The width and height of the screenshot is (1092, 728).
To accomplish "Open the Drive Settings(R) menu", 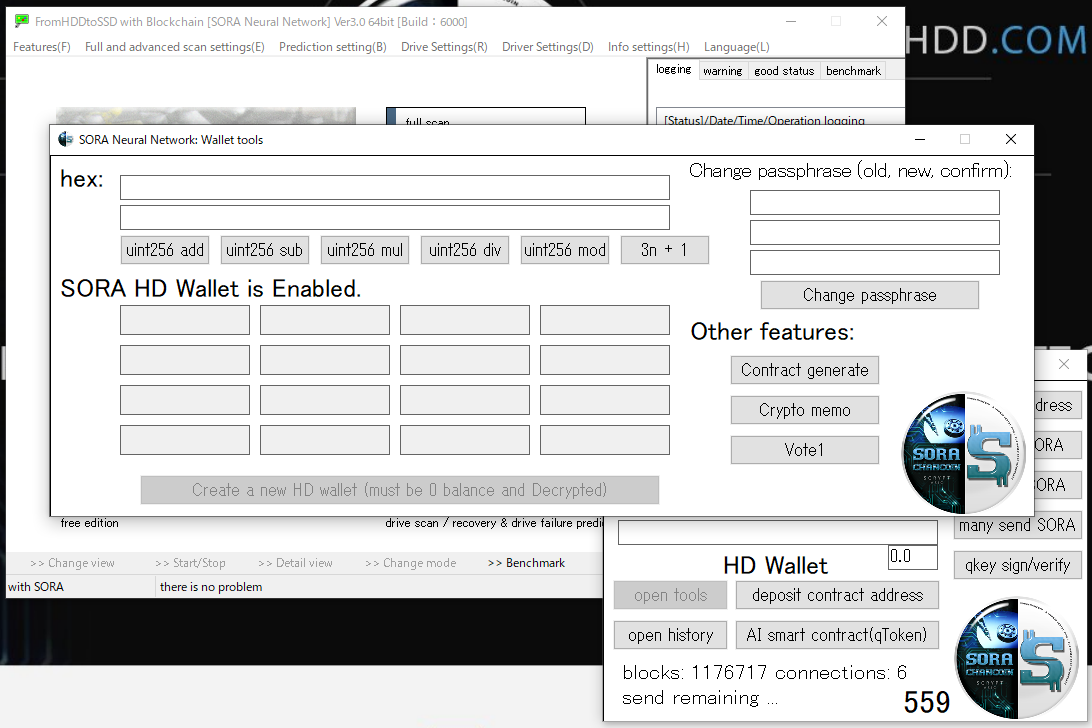I will click(x=444, y=47).
